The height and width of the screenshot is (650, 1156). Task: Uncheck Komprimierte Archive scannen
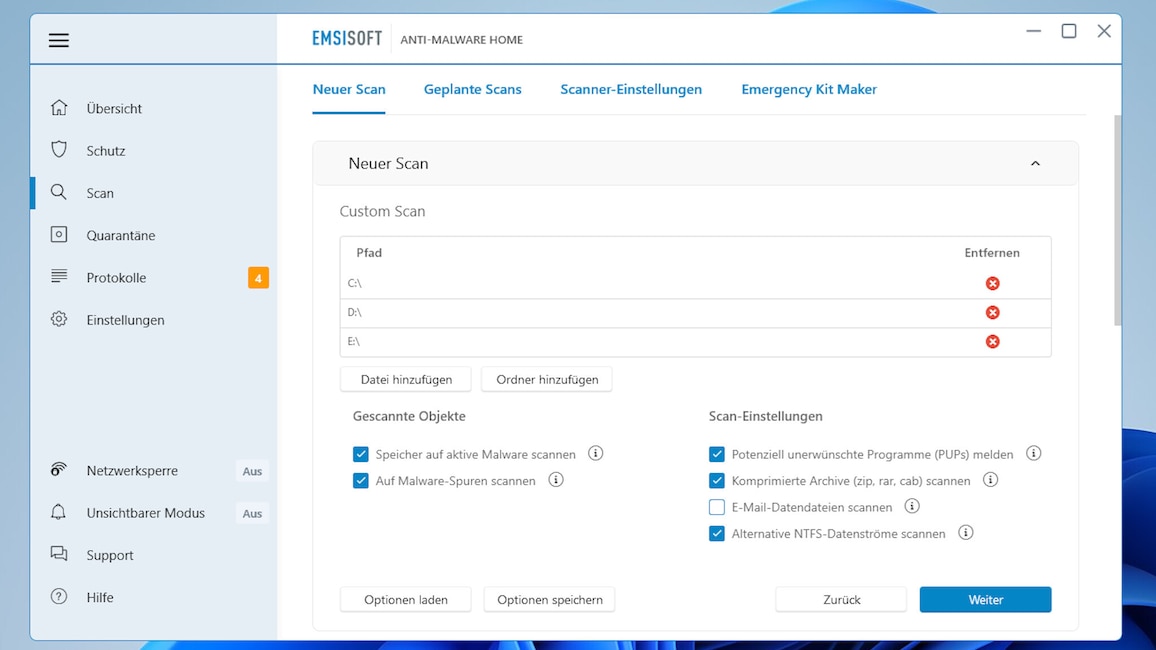(717, 480)
